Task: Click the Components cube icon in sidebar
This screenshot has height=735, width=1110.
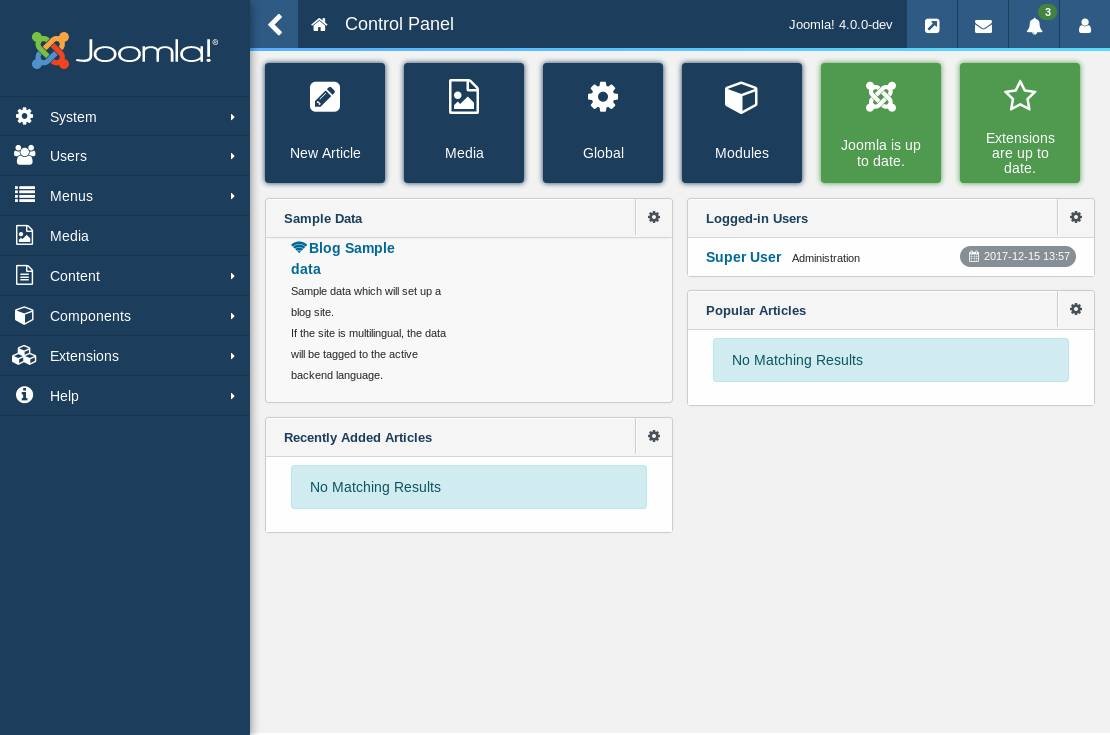Action: [25, 315]
